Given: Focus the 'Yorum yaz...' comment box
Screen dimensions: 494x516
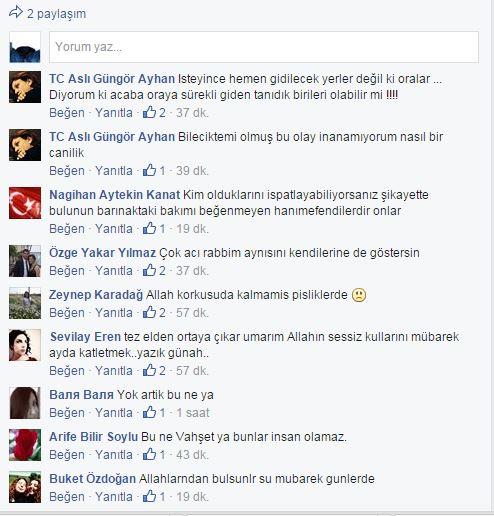Looking at the screenshot, I should [x=264, y=47].
